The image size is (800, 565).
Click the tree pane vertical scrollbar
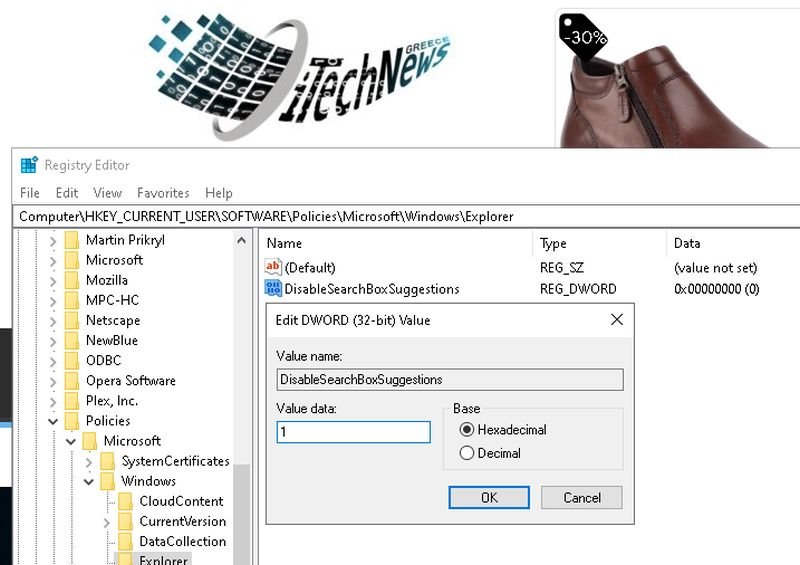pos(242,400)
